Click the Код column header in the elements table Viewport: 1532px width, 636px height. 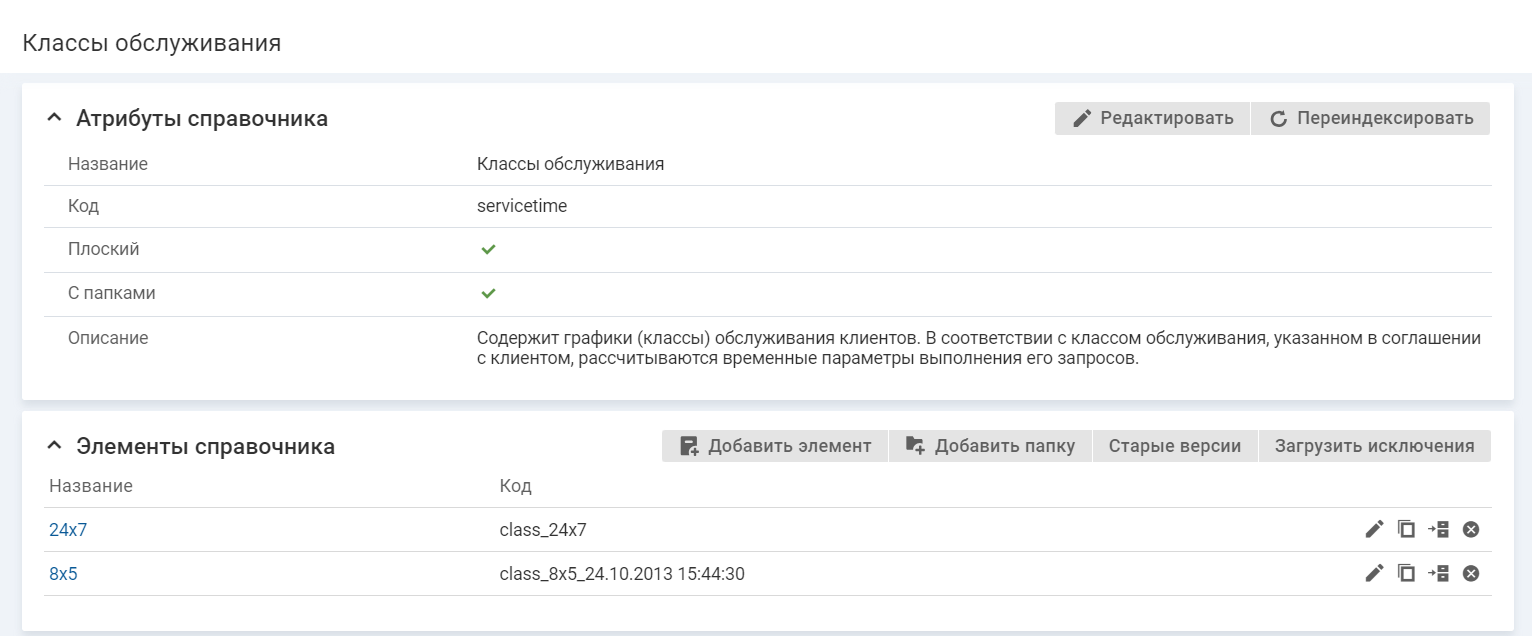pos(515,486)
